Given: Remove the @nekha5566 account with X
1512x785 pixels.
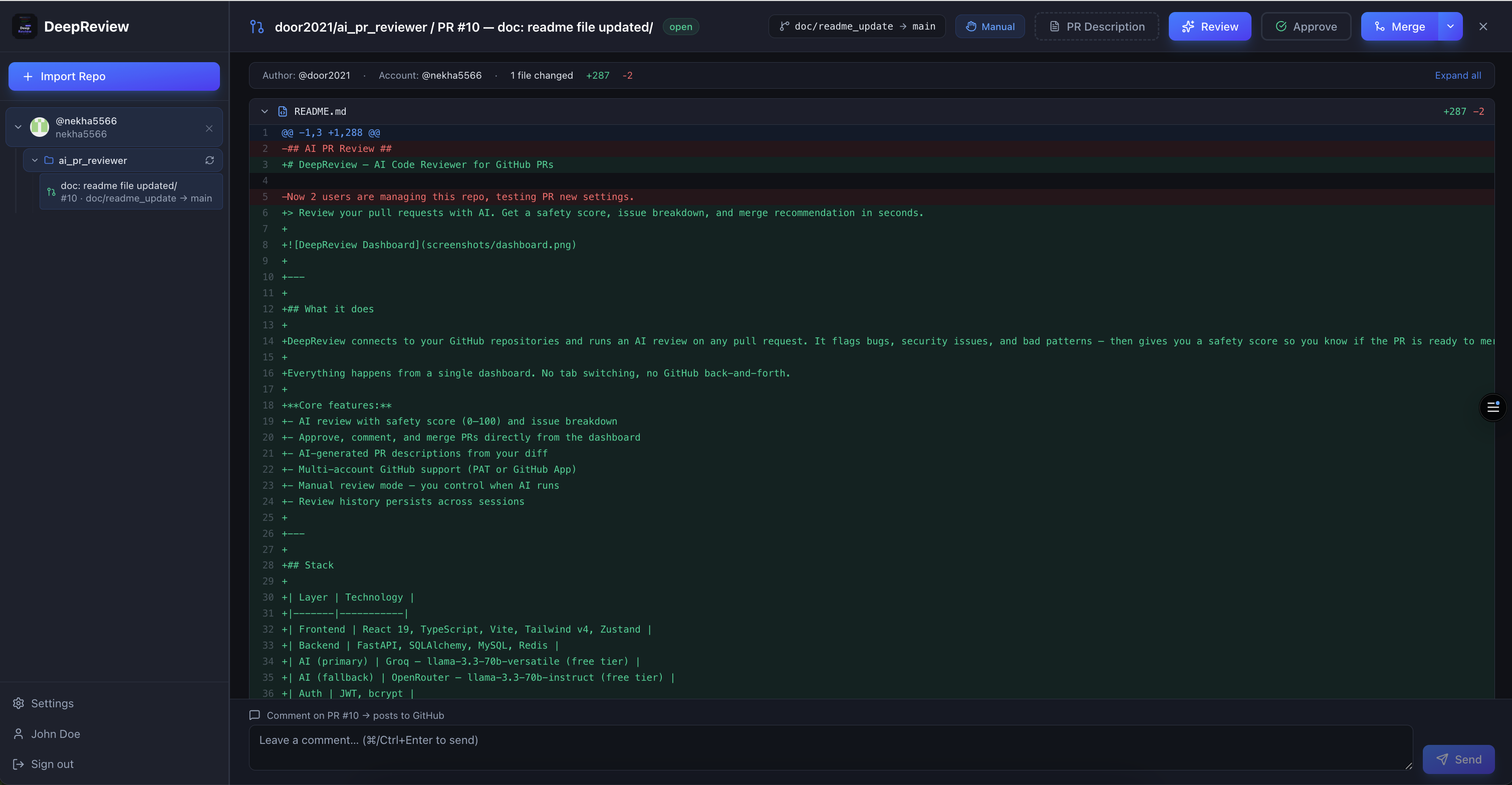Looking at the screenshot, I should (x=209, y=128).
